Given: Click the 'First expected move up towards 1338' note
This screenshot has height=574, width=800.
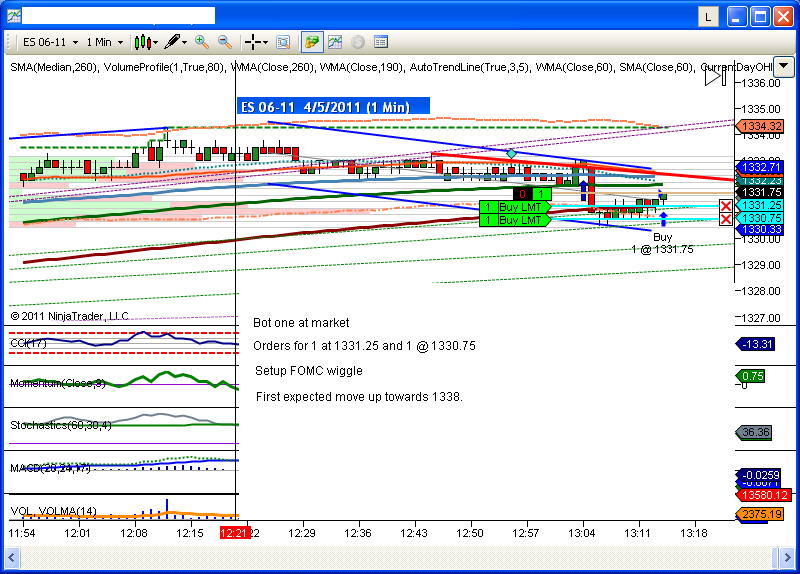Looking at the screenshot, I should click(x=359, y=397).
